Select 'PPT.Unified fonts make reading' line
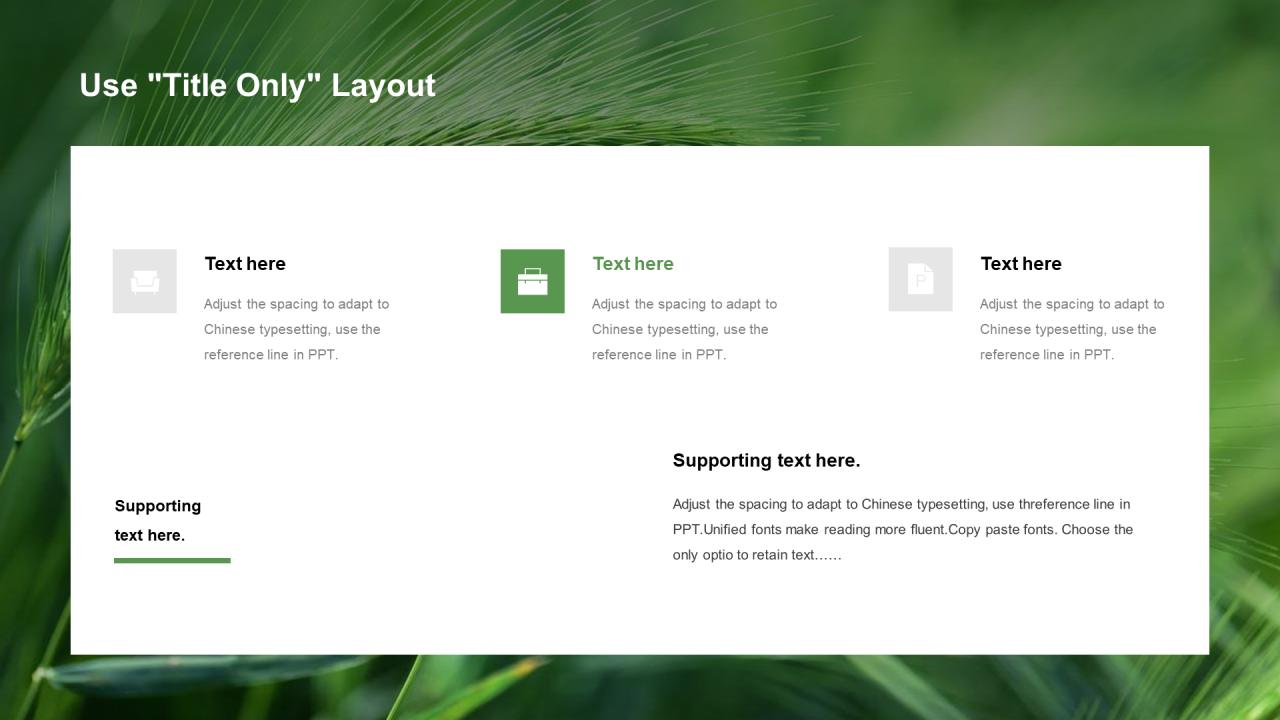The image size is (1280, 720). 771,530
